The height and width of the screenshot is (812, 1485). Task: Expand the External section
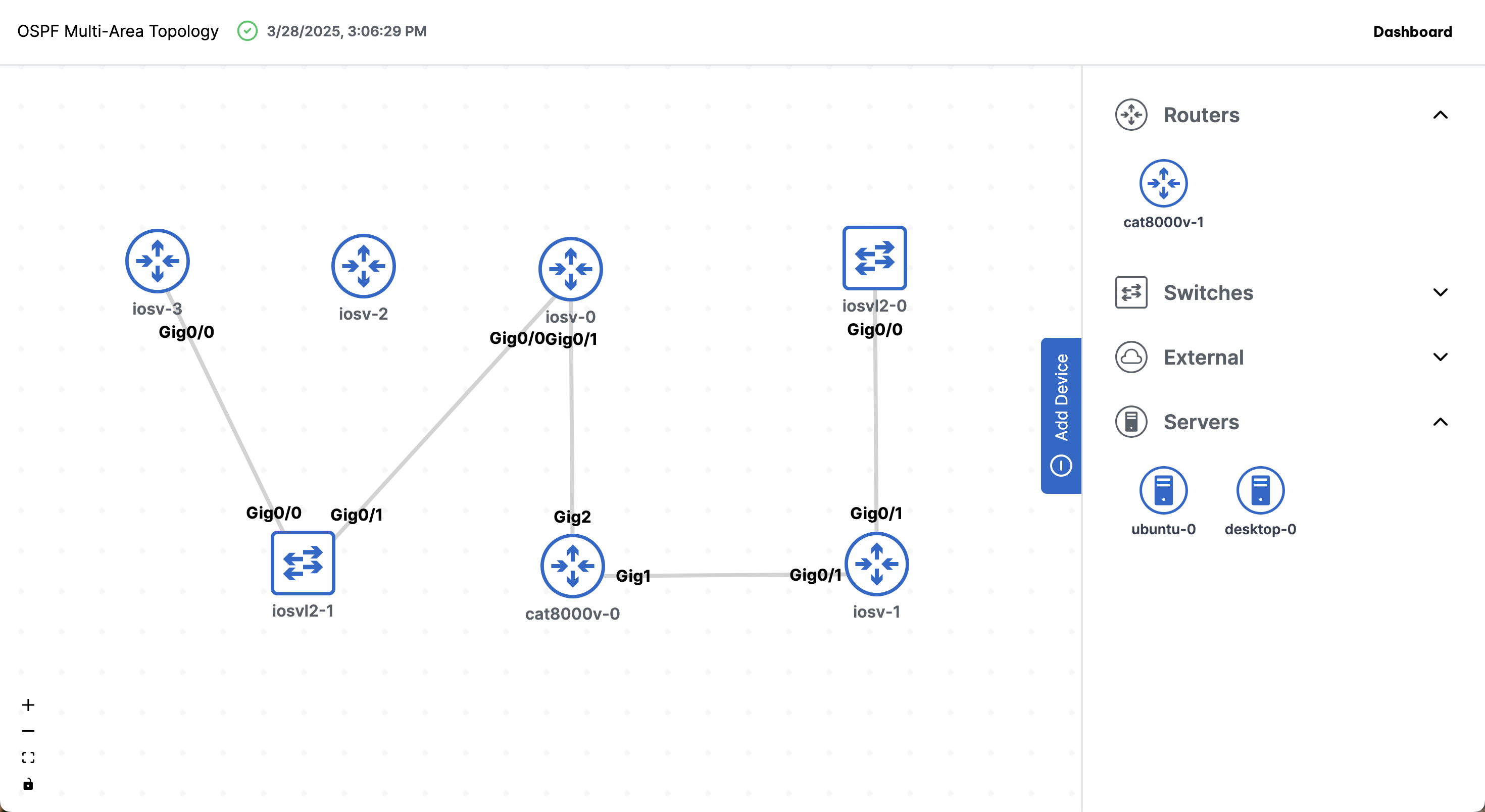[x=1441, y=357]
